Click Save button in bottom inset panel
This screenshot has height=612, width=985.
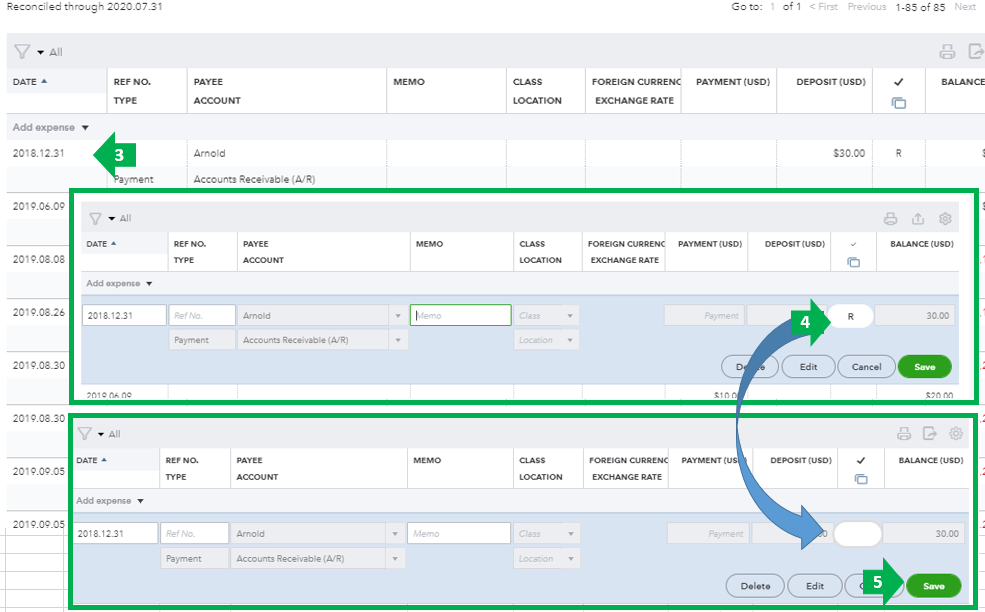point(933,586)
